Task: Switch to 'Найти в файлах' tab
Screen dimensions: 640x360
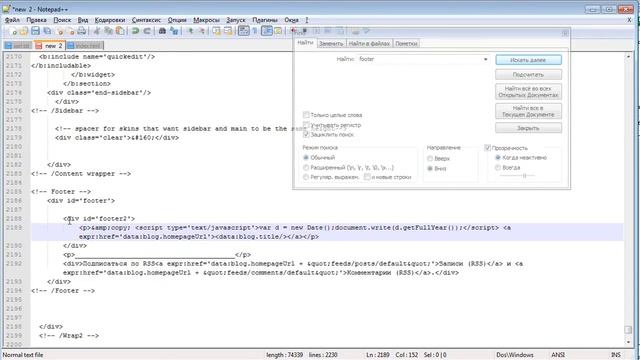Action: [369, 43]
